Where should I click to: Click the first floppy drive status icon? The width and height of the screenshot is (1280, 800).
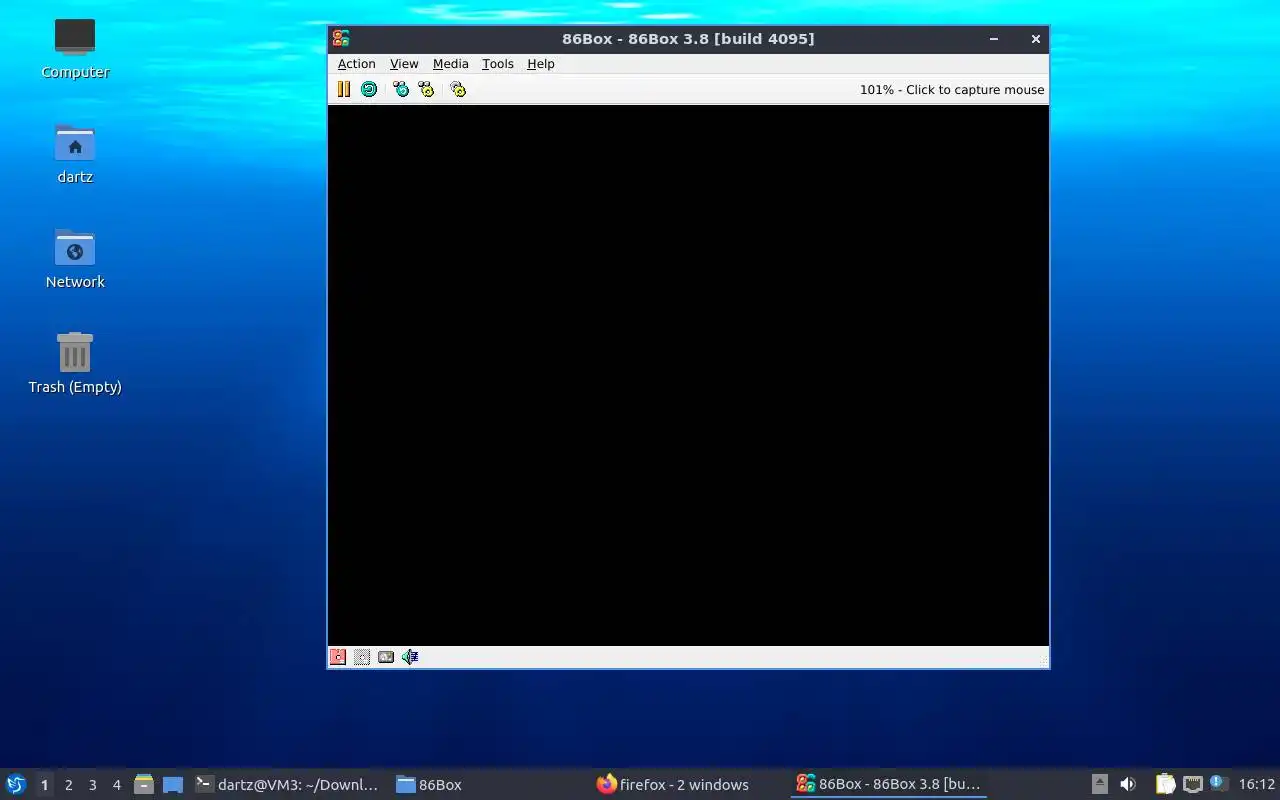(x=338, y=657)
